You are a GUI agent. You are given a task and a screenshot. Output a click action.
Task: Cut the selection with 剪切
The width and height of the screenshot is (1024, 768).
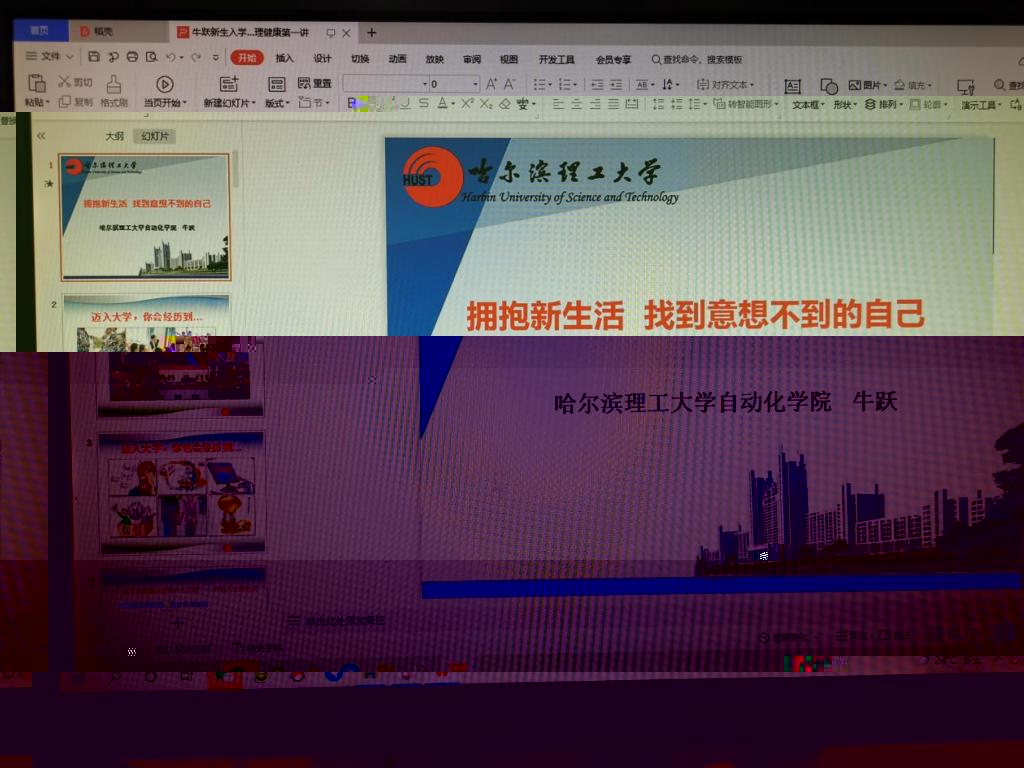click(x=75, y=82)
